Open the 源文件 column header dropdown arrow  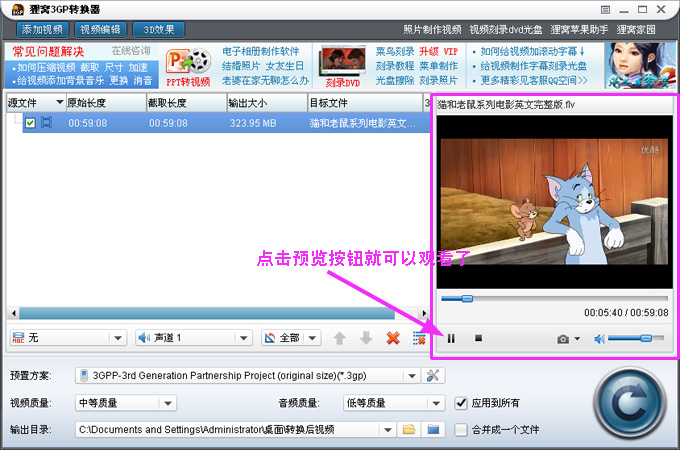click(59, 103)
